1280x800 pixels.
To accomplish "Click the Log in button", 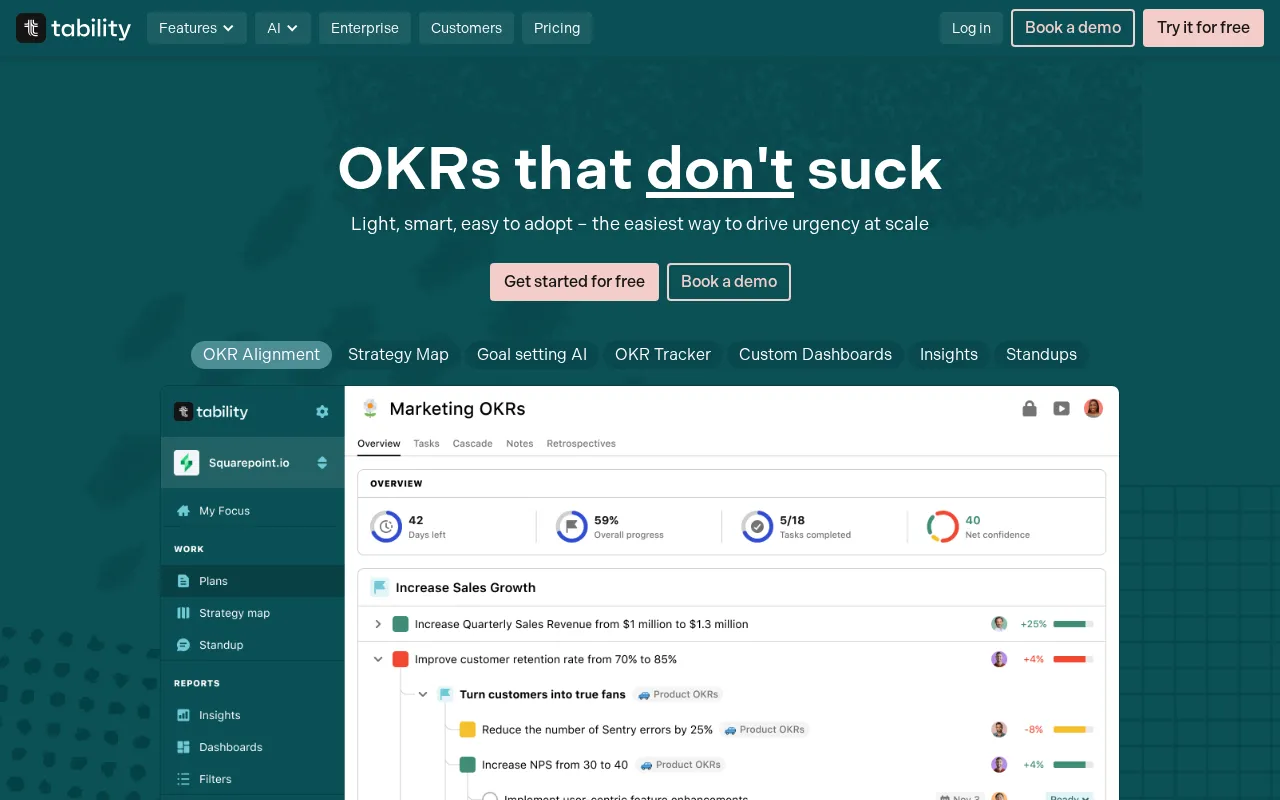I will (971, 28).
